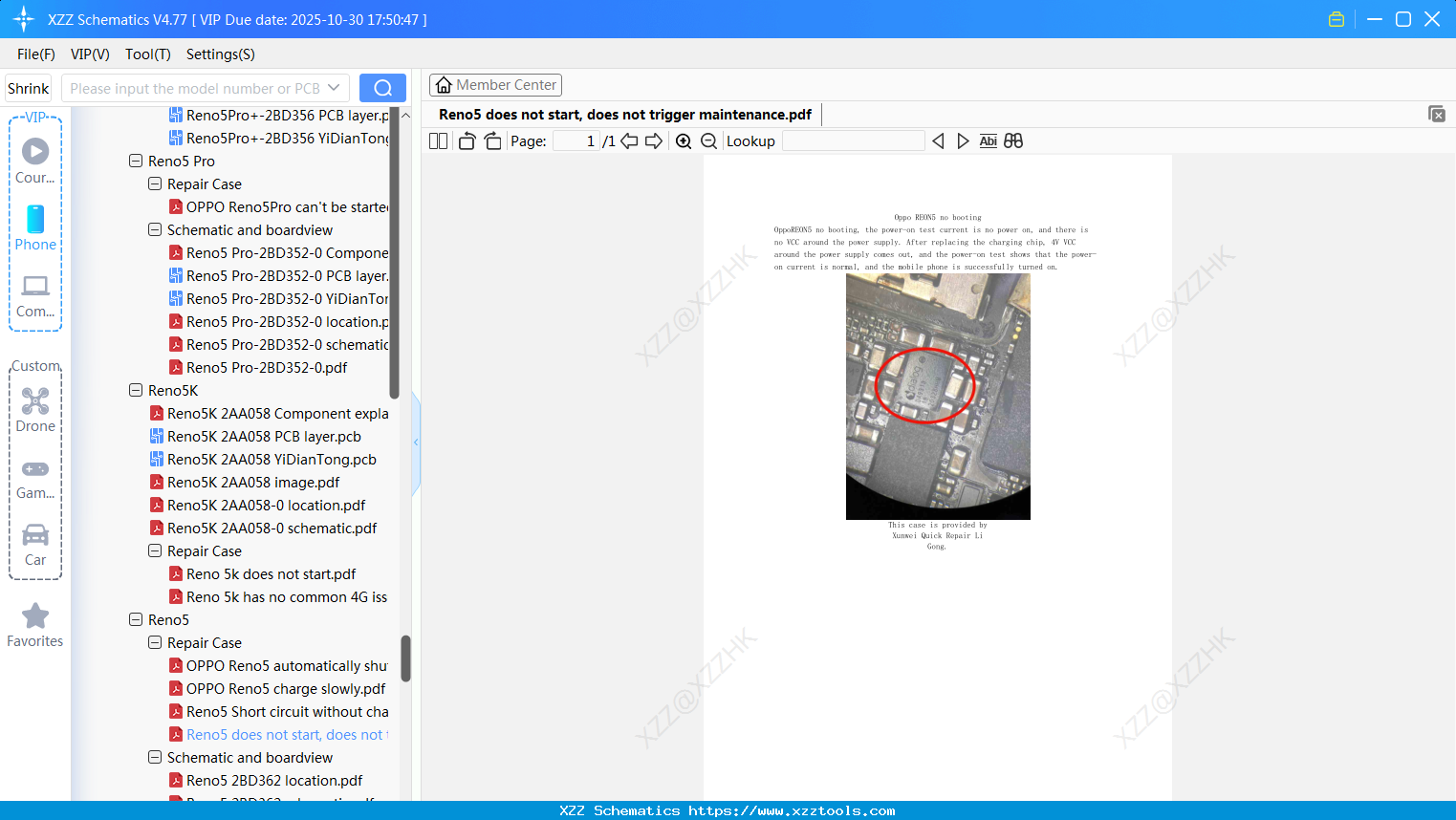Image resolution: width=1456 pixels, height=820 pixels.
Task: Toggle the two-page split view icon
Action: (x=438, y=141)
